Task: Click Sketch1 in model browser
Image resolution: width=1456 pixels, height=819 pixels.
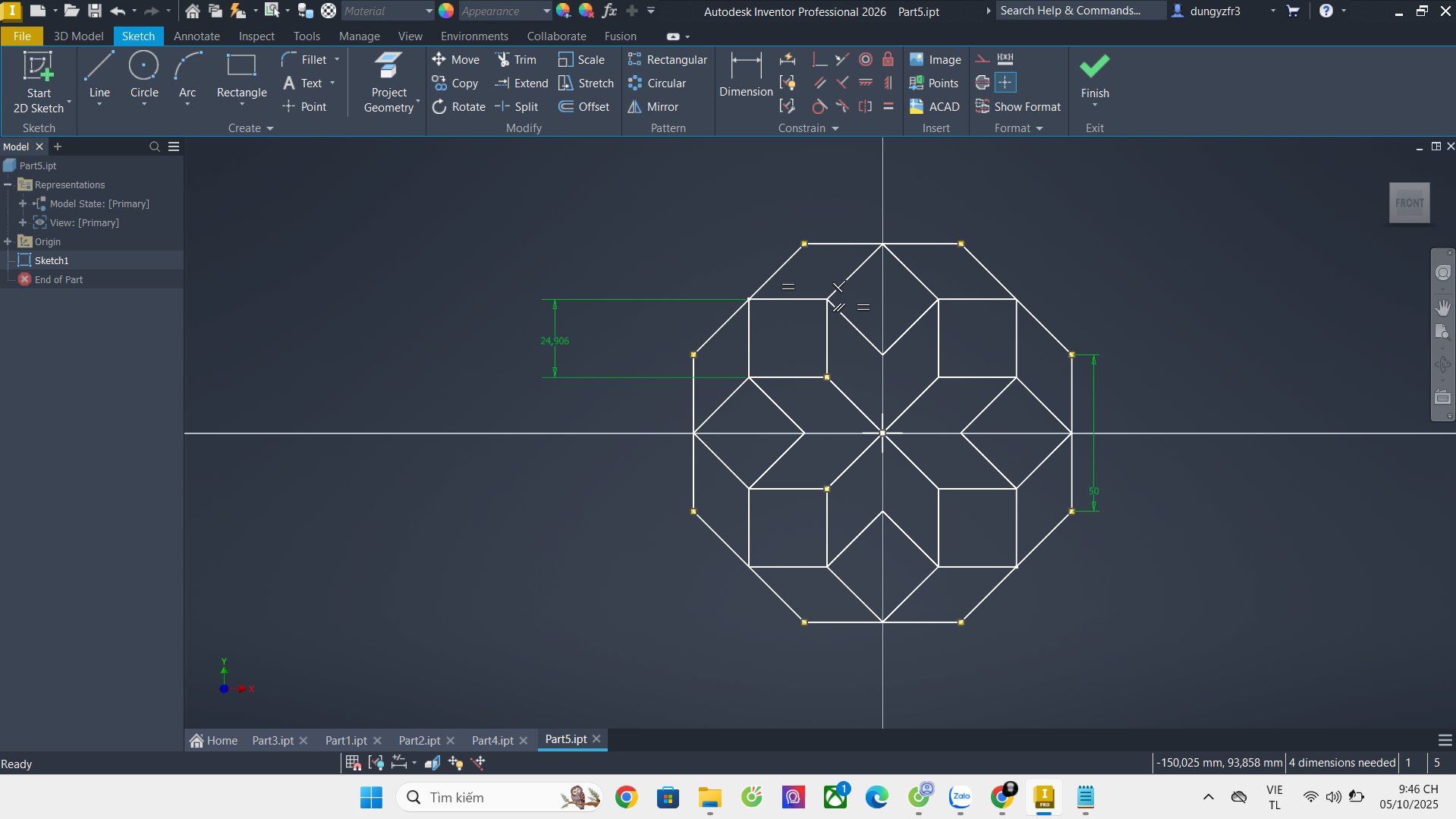Action: click(x=52, y=260)
